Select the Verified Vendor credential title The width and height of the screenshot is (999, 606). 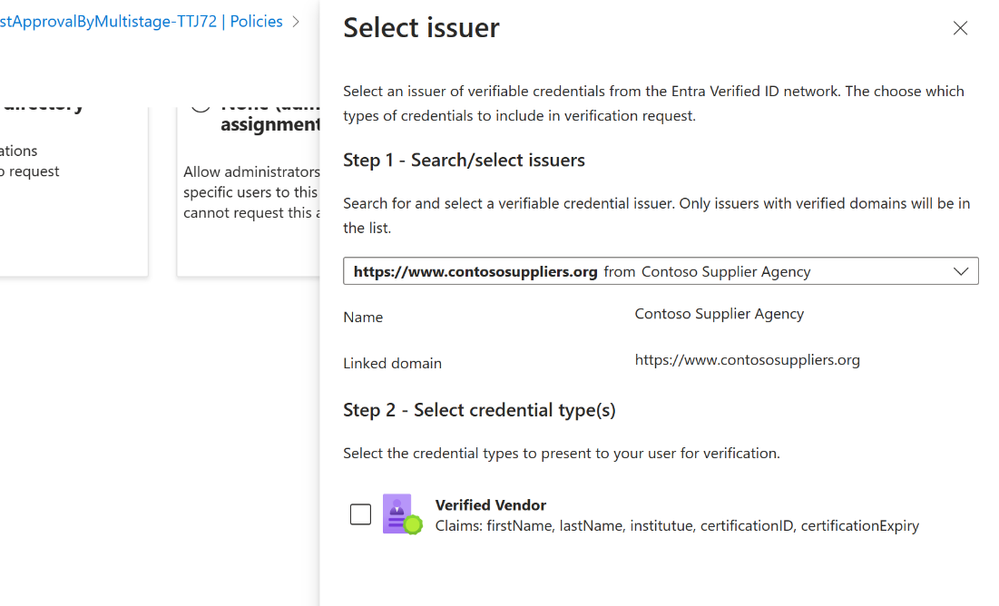(x=491, y=505)
